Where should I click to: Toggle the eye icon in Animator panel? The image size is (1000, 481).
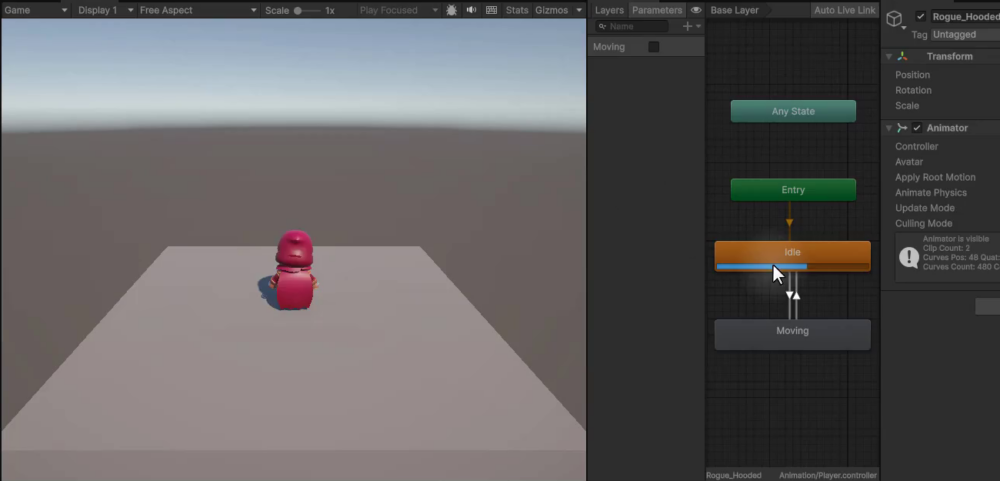[696, 10]
